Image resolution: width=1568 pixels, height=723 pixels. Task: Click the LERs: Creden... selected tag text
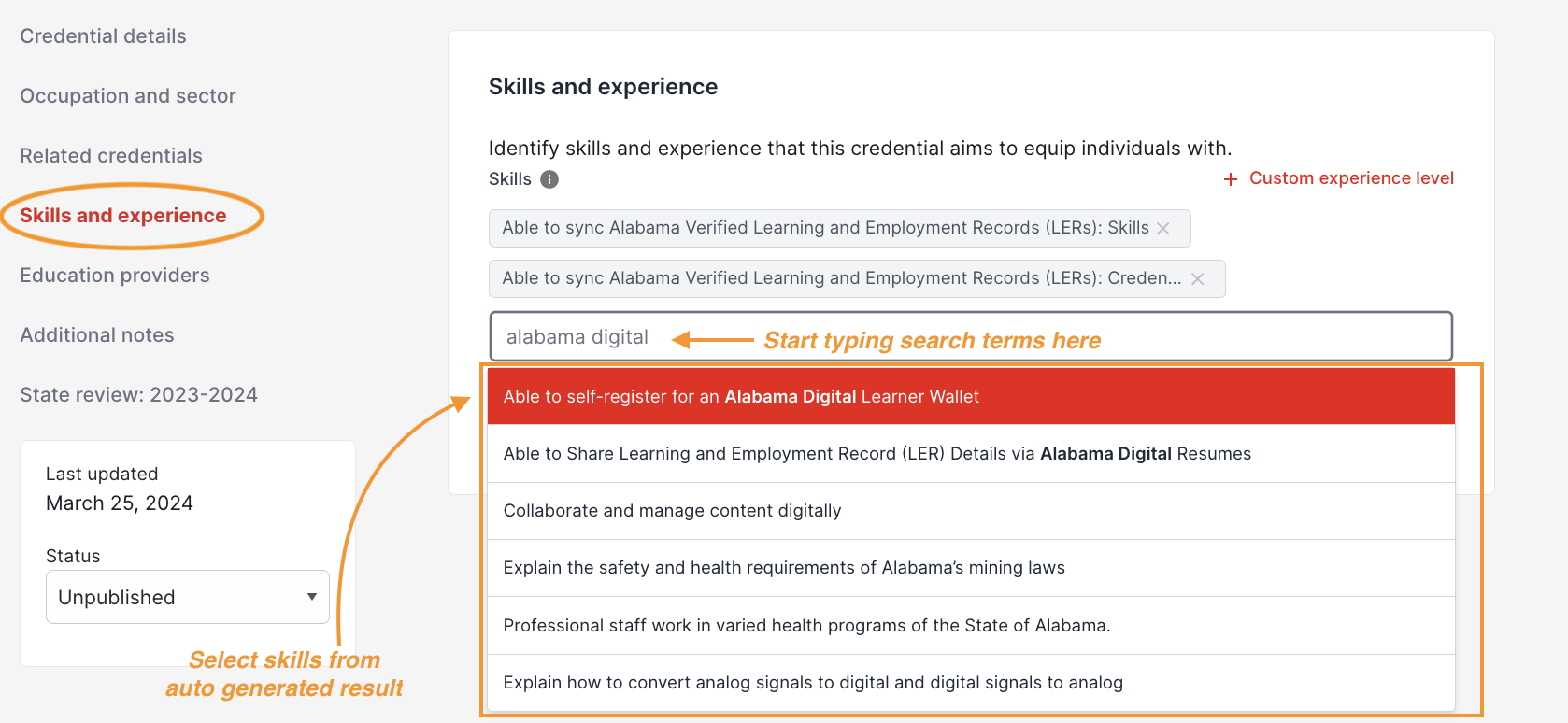pyautogui.click(x=842, y=278)
